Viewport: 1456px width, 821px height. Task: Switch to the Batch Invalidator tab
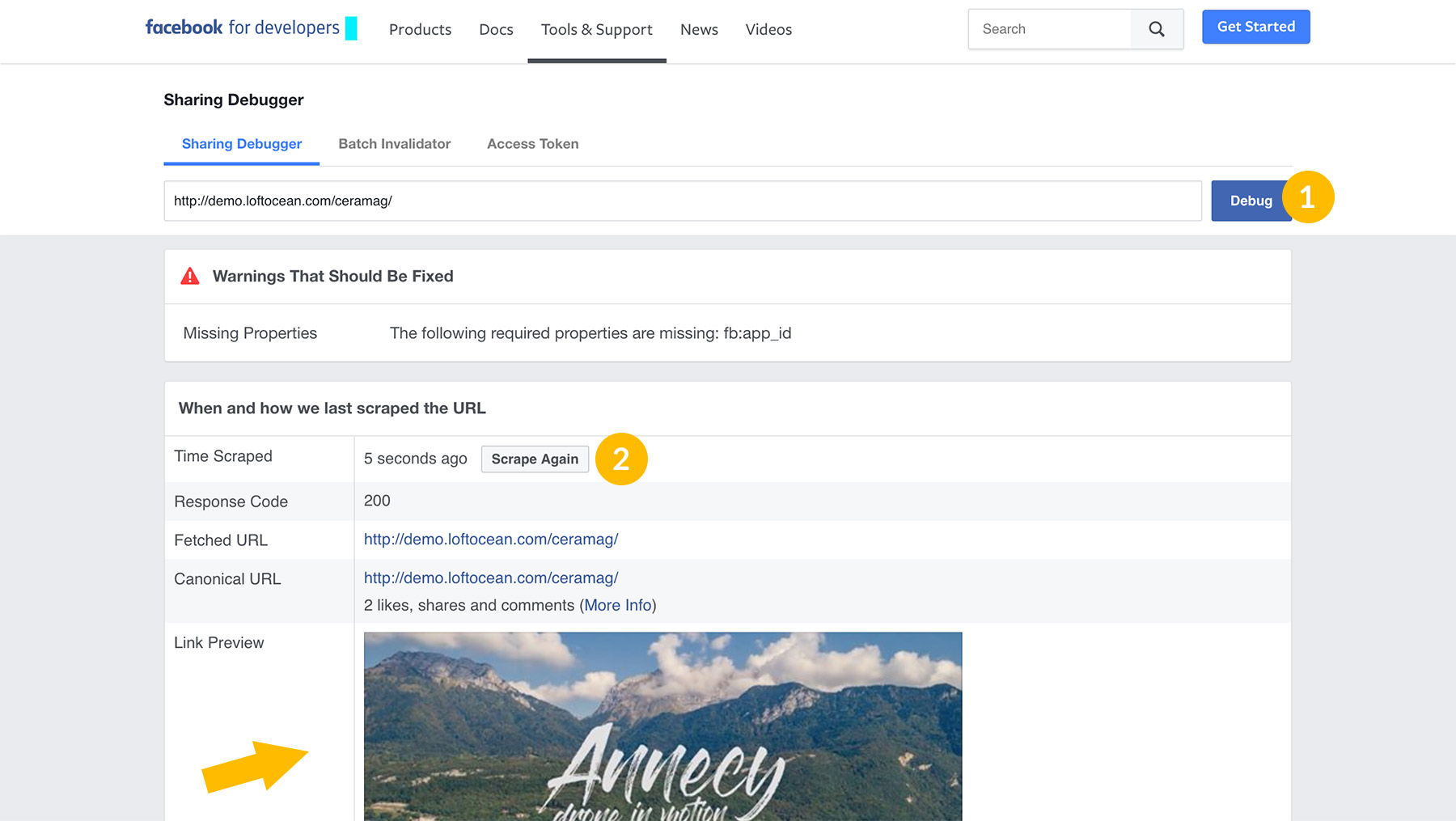[x=394, y=144]
